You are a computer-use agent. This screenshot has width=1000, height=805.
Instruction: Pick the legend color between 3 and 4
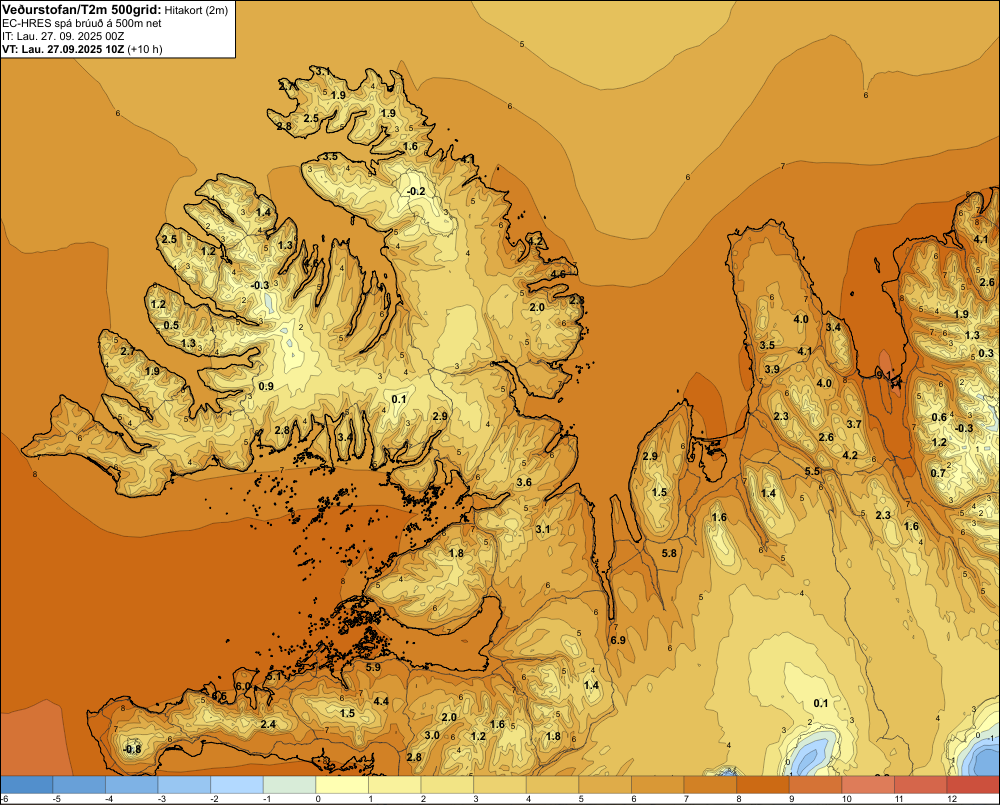[500, 785]
